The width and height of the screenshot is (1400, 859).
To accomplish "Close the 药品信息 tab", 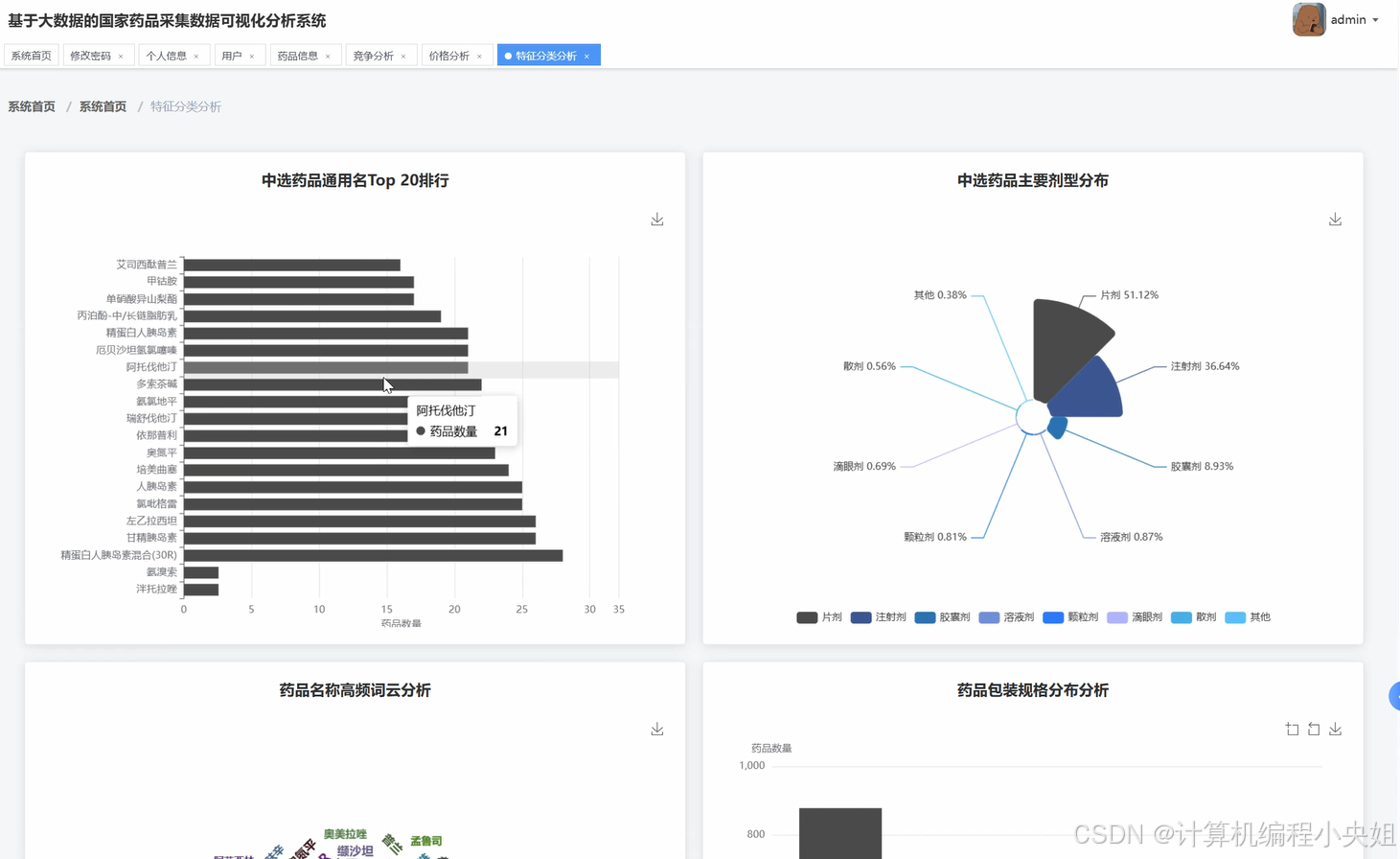I will (x=328, y=57).
